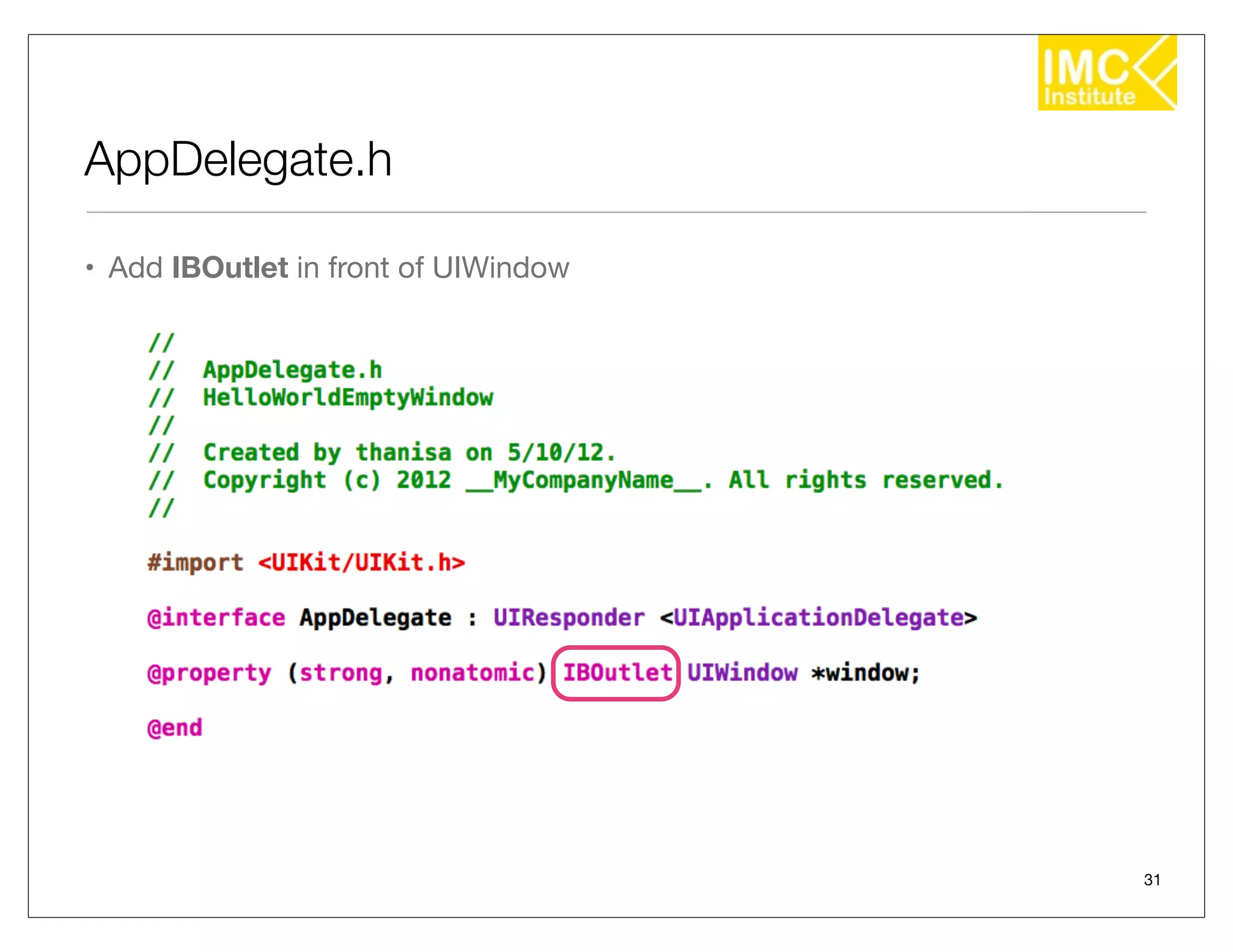Image resolution: width=1233 pixels, height=952 pixels.
Task: Click the @interface keyword
Action: tap(216, 618)
